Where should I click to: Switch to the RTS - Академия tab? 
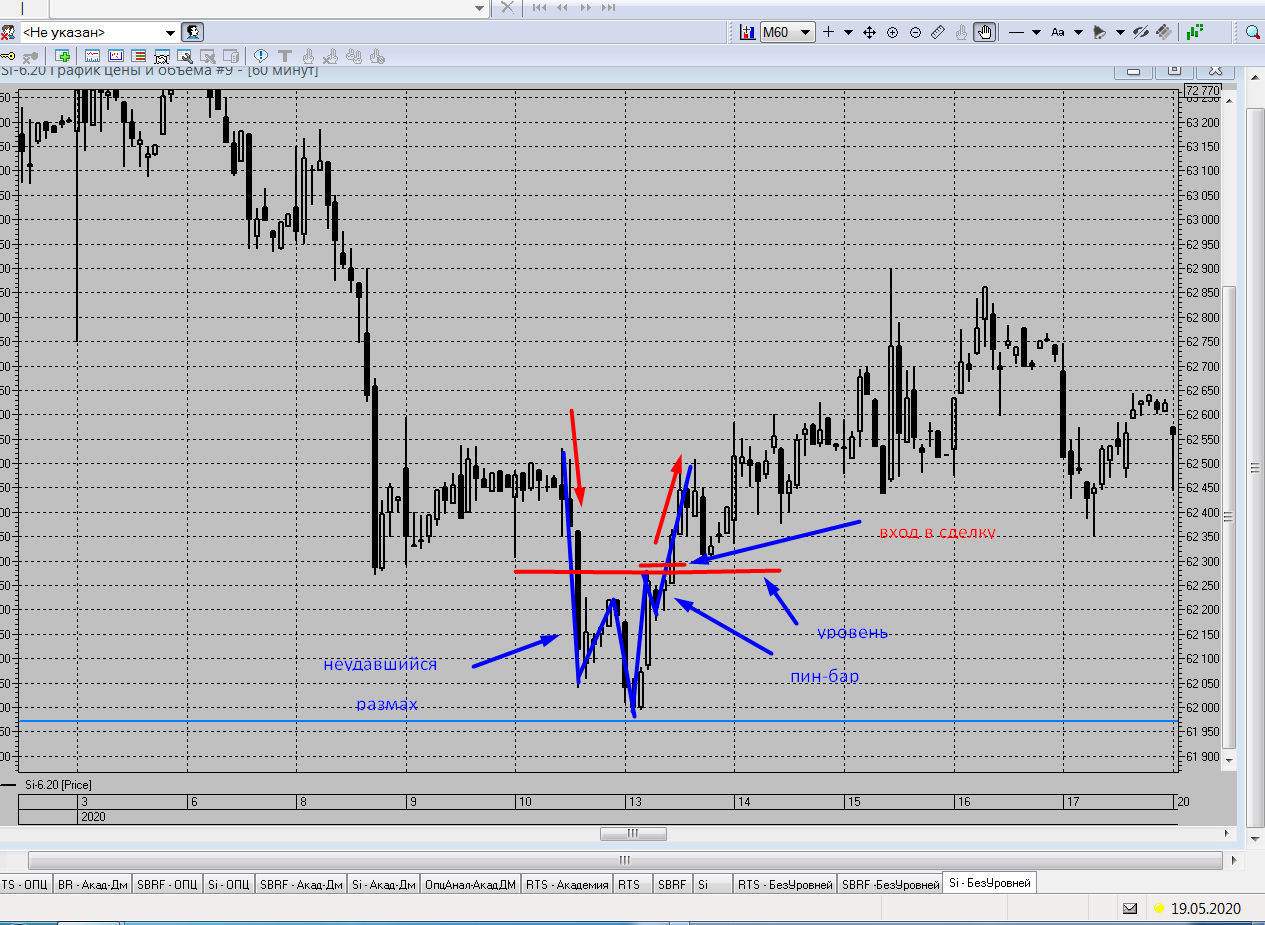pos(566,884)
